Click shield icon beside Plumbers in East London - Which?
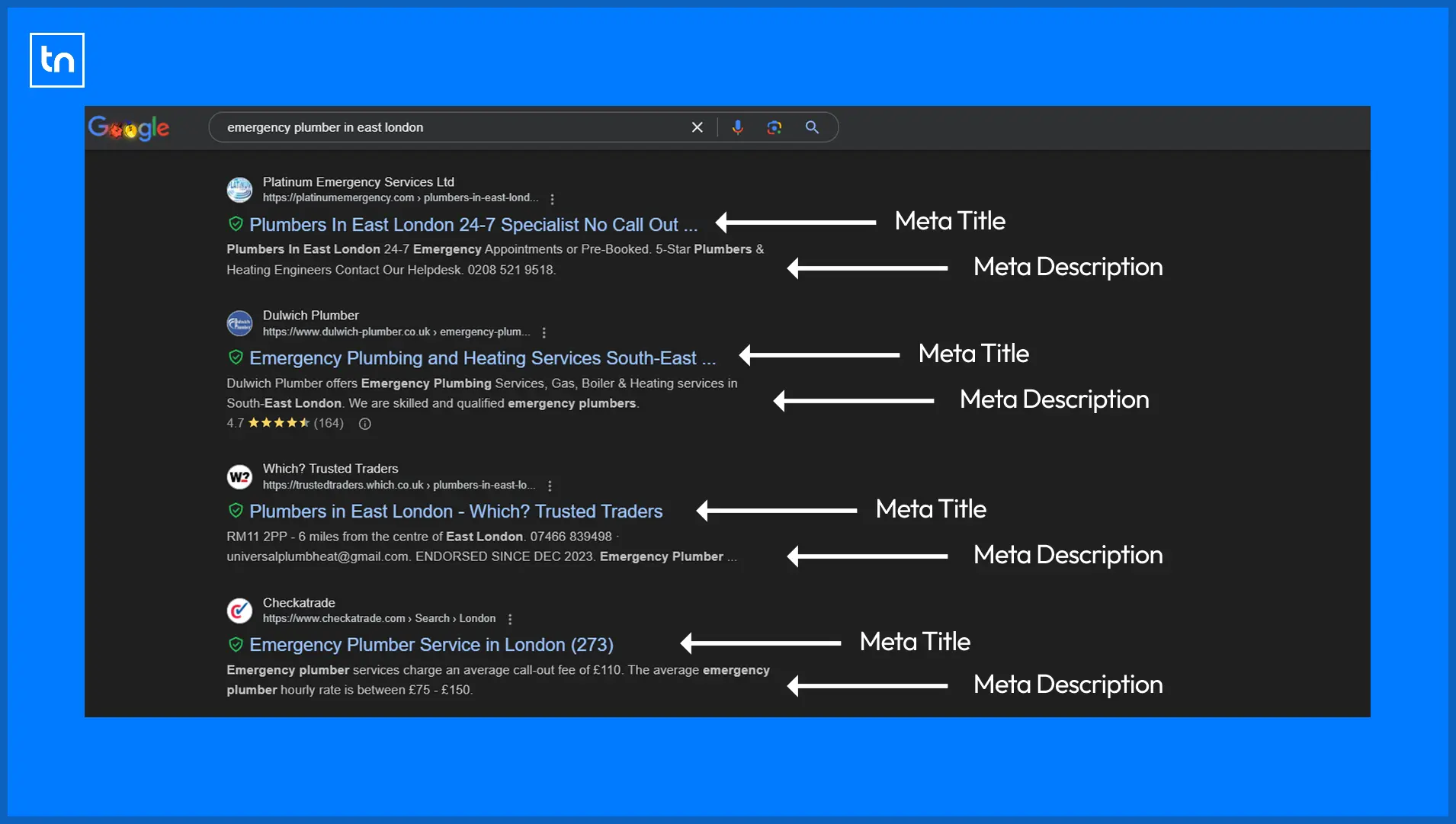 tap(236, 511)
